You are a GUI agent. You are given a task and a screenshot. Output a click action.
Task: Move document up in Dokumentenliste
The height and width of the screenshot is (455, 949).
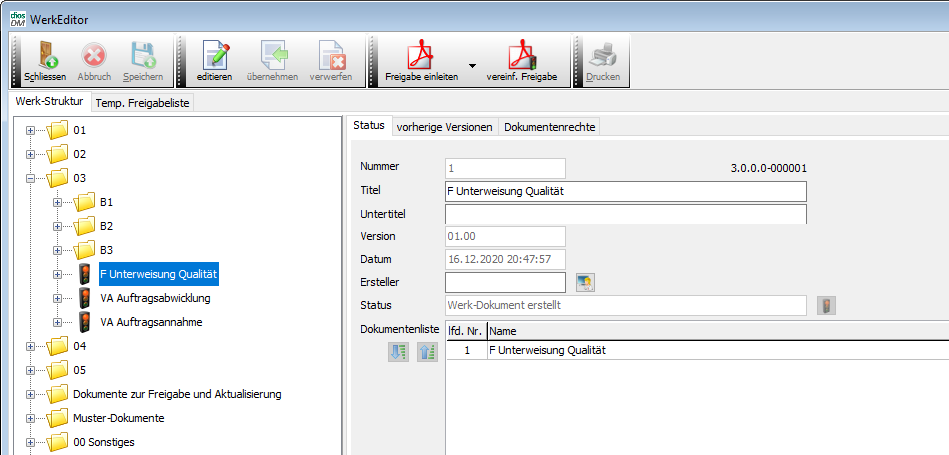click(x=427, y=352)
